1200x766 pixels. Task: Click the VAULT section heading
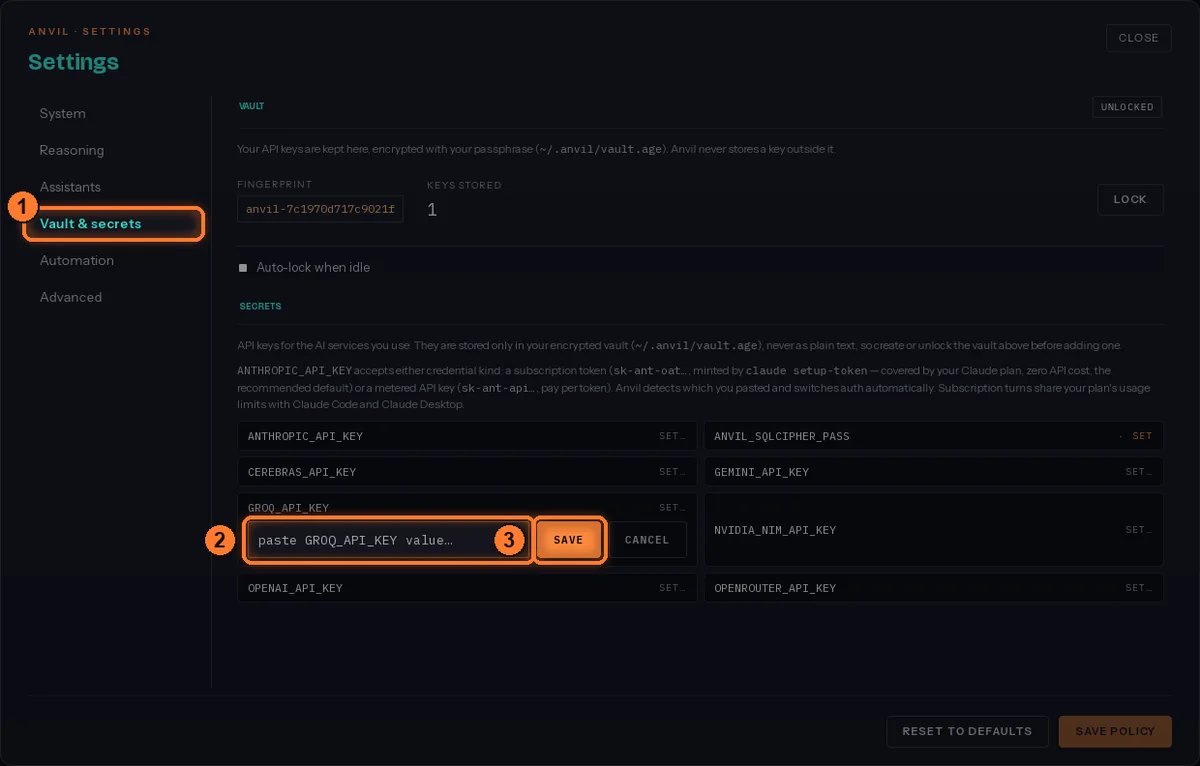[x=251, y=105]
